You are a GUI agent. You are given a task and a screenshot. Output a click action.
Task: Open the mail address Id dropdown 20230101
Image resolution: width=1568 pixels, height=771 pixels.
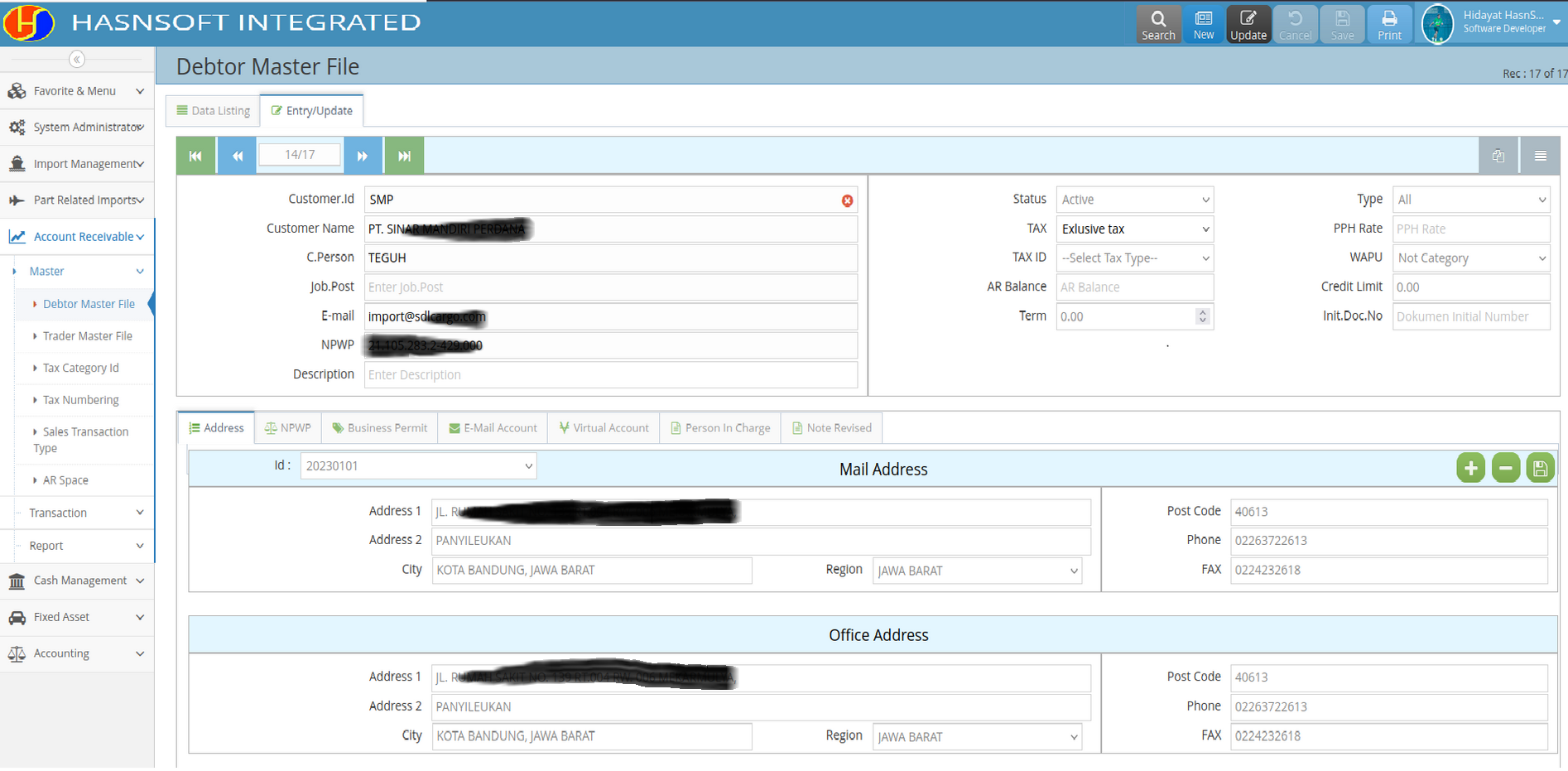[x=418, y=465]
